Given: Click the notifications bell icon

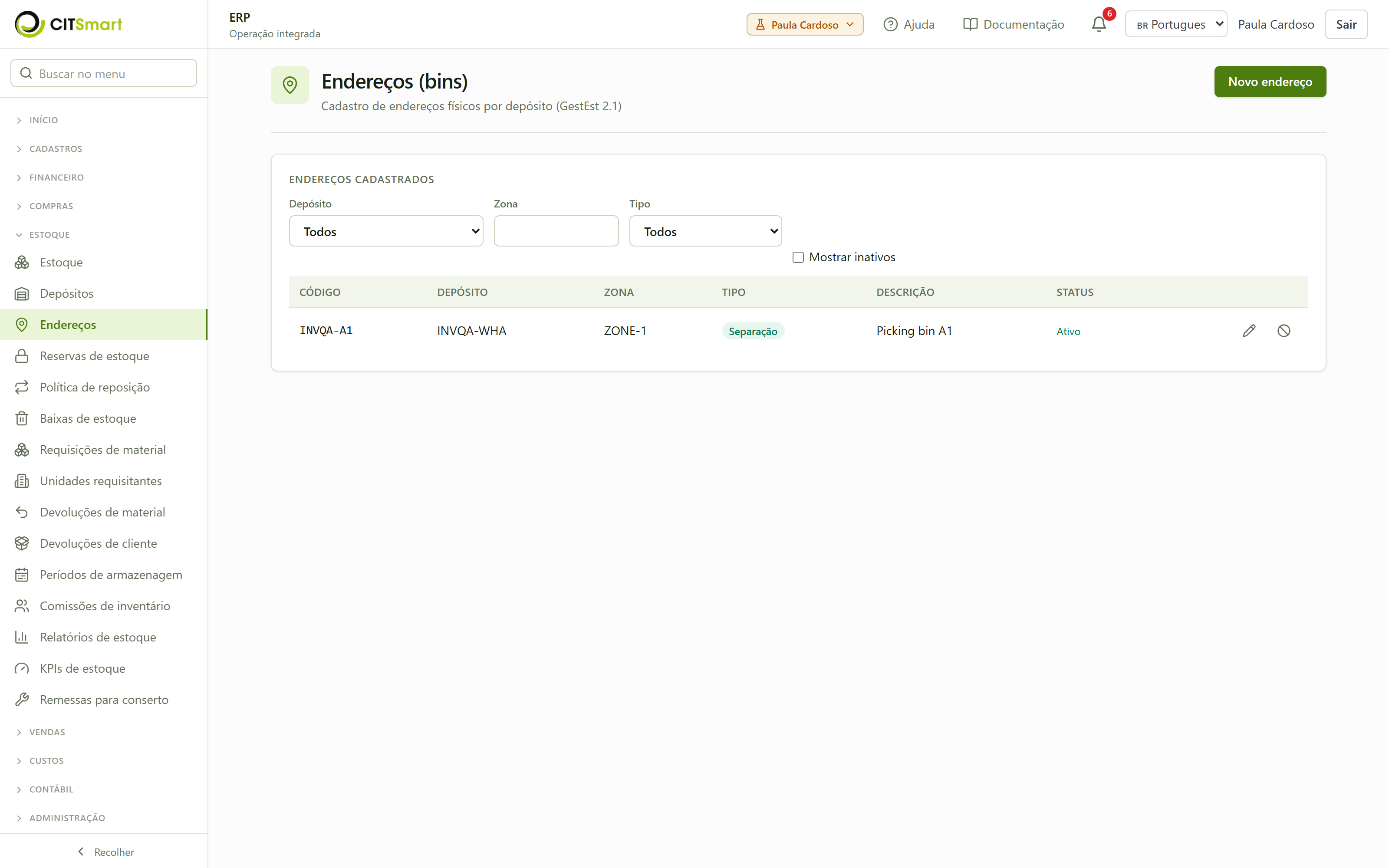Looking at the screenshot, I should [x=1099, y=24].
